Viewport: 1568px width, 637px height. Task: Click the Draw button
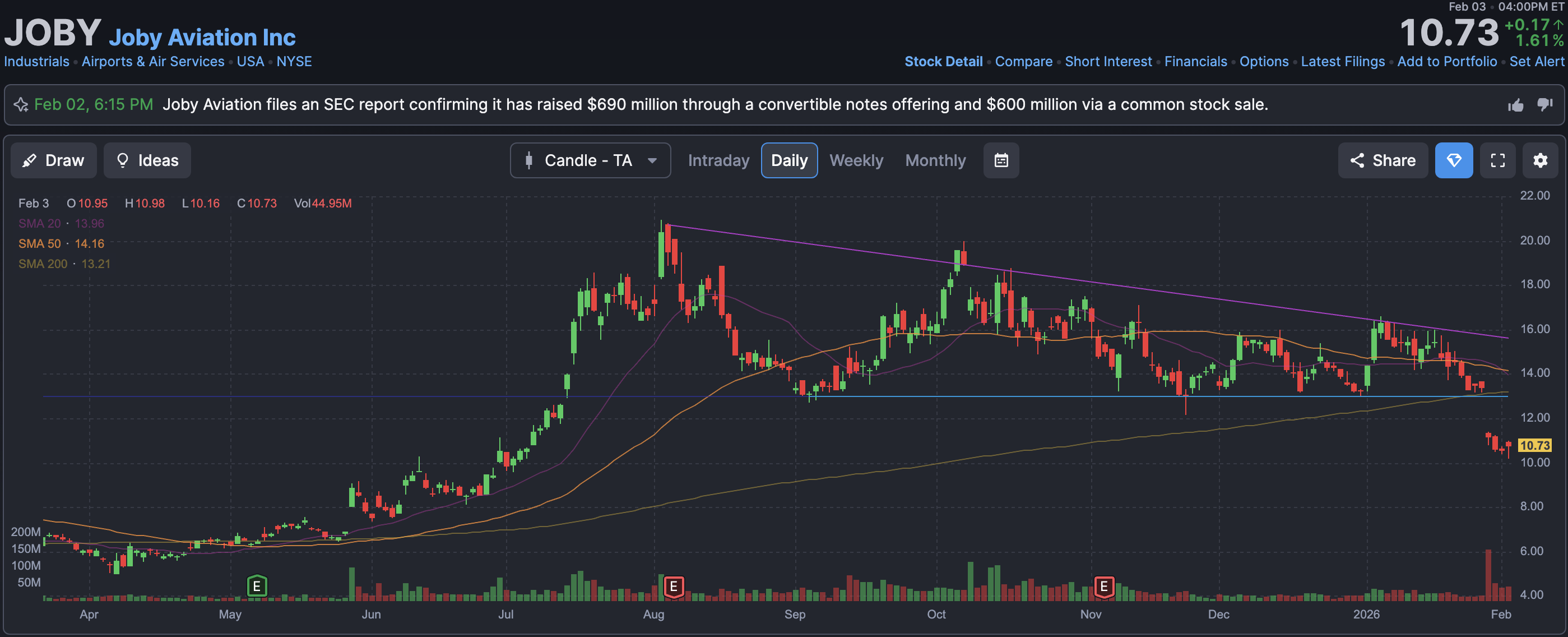point(54,160)
